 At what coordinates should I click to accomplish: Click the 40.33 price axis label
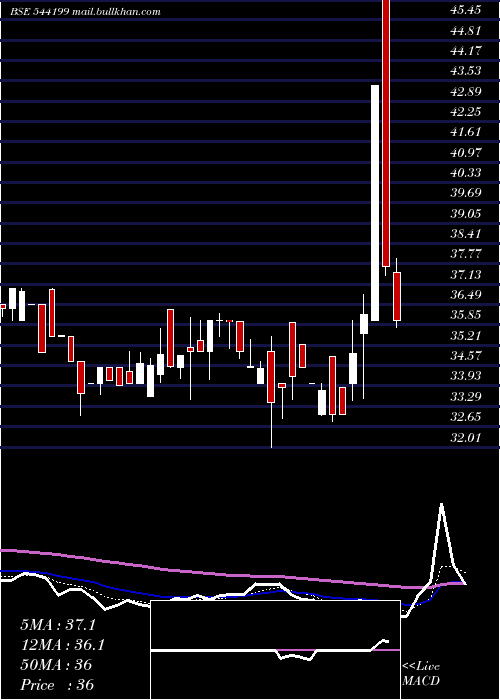(x=466, y=172)
